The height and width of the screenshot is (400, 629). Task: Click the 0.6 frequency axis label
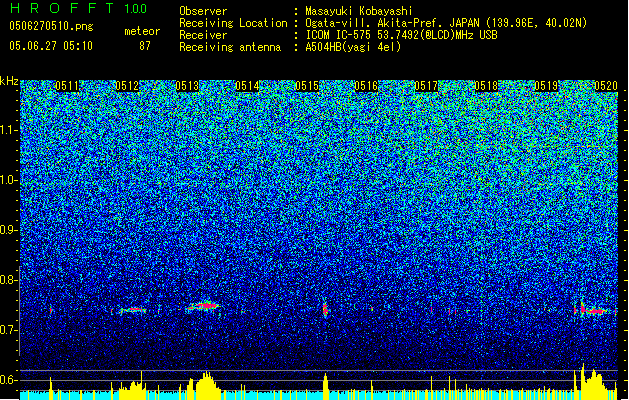(x=9, y=380)
